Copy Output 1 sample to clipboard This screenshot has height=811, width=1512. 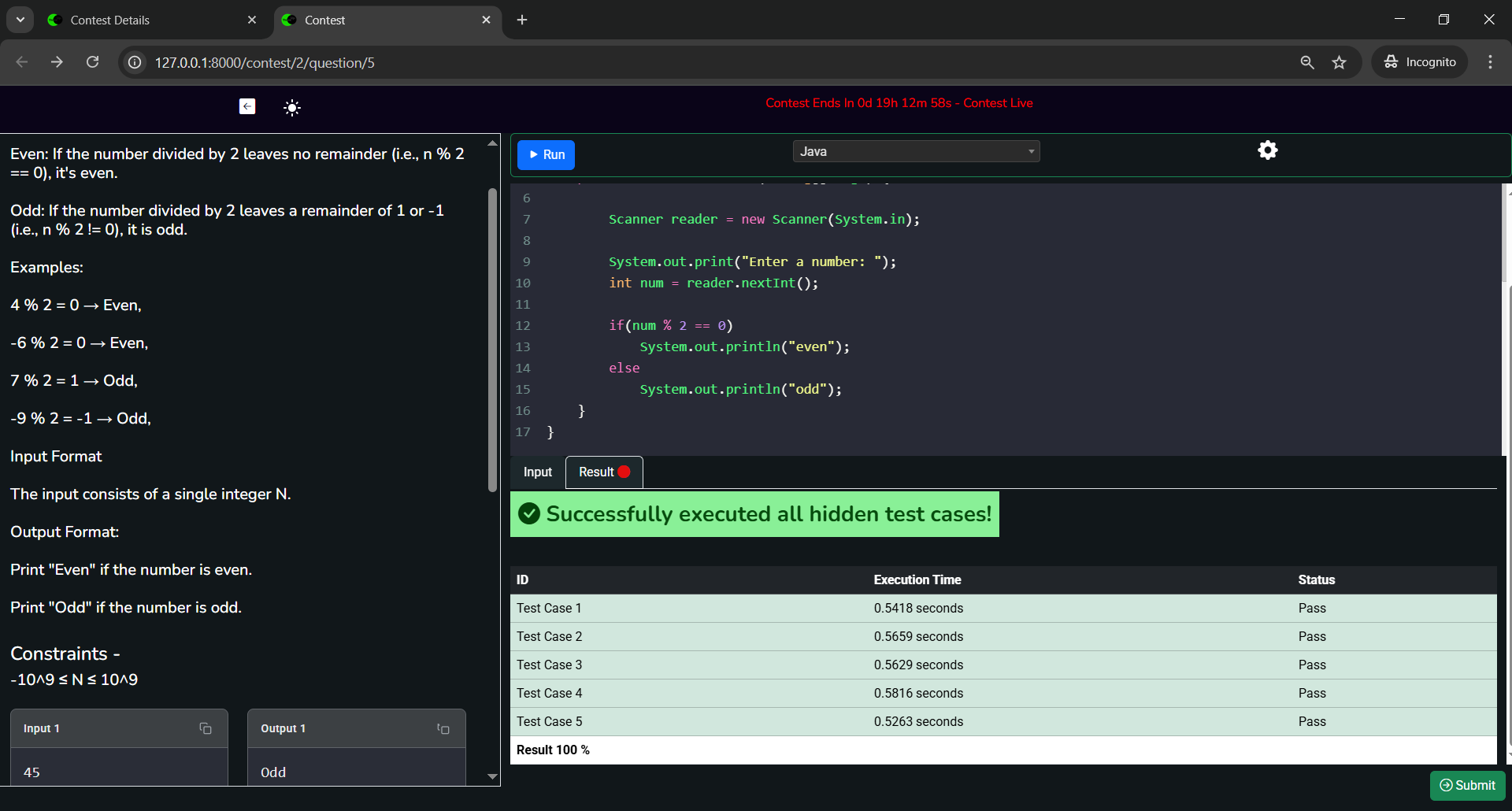coord(443,729)
